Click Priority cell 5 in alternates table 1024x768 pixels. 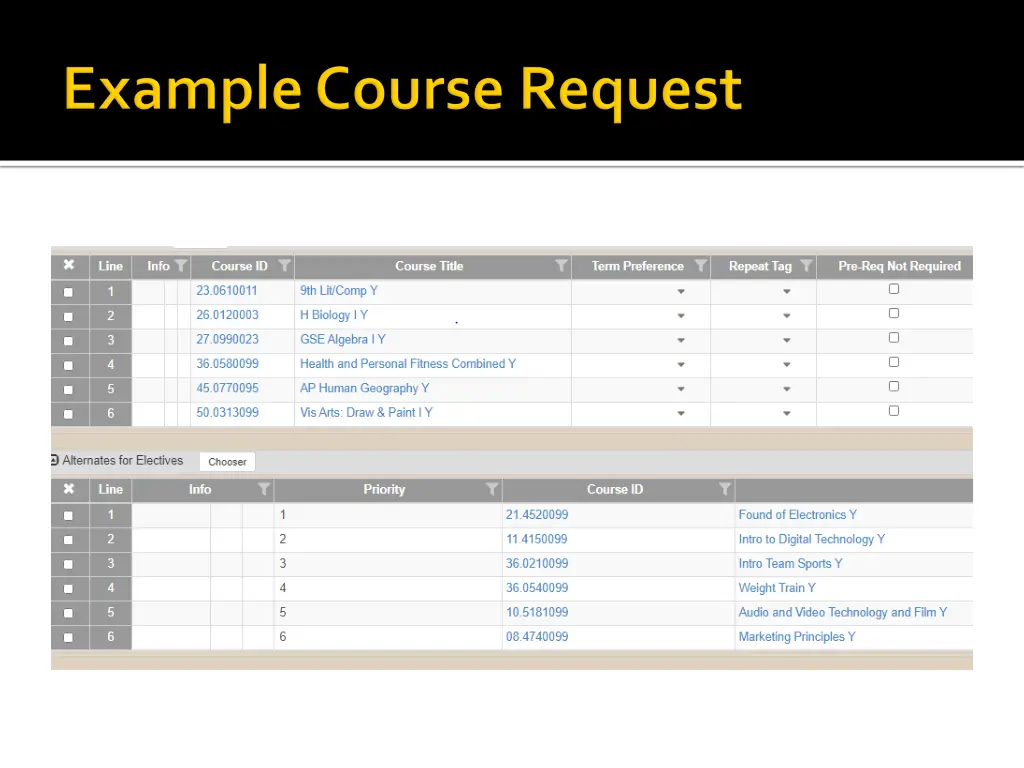point(388,613)
